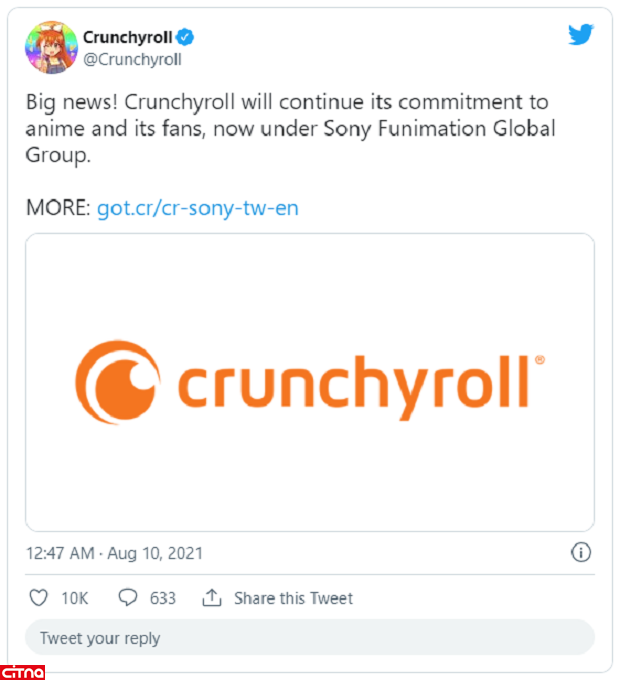Screen dimensions: 620x680
Task: Like the tweet with the heart icon
Action: click(x=39, y=598)
